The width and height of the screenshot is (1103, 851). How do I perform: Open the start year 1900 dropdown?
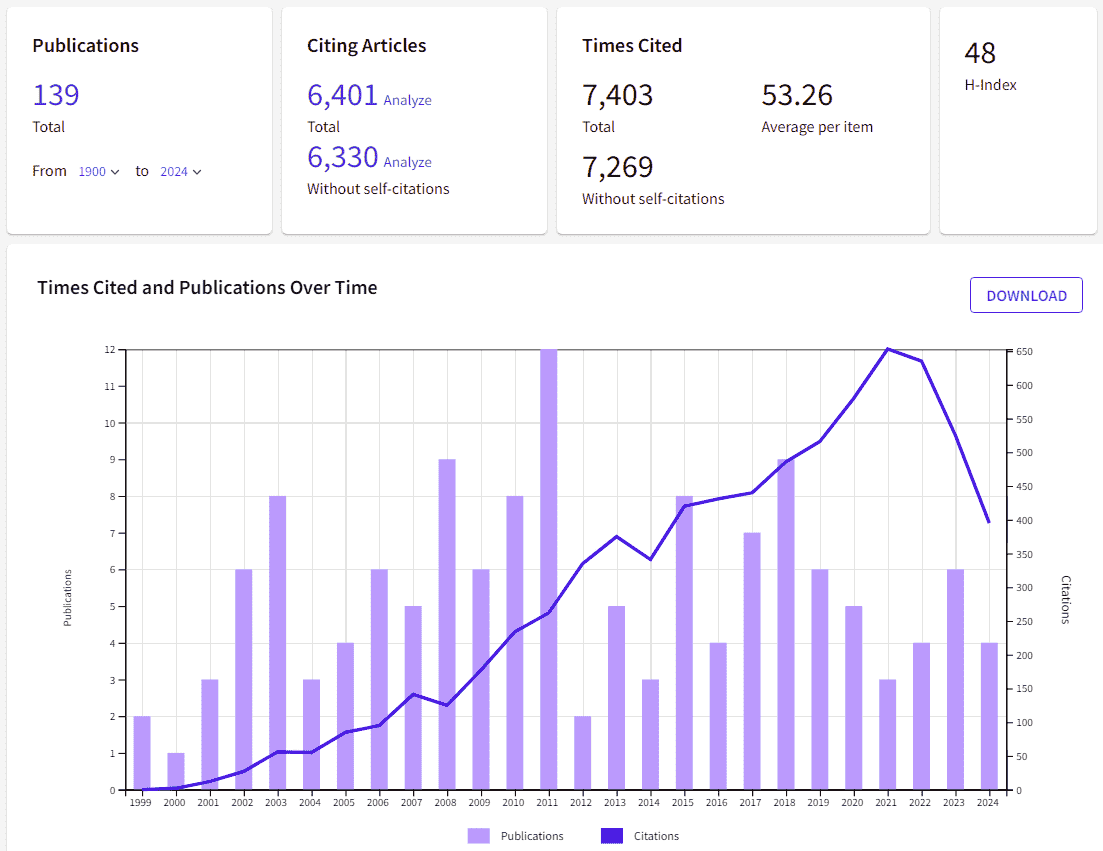[98, 172]
